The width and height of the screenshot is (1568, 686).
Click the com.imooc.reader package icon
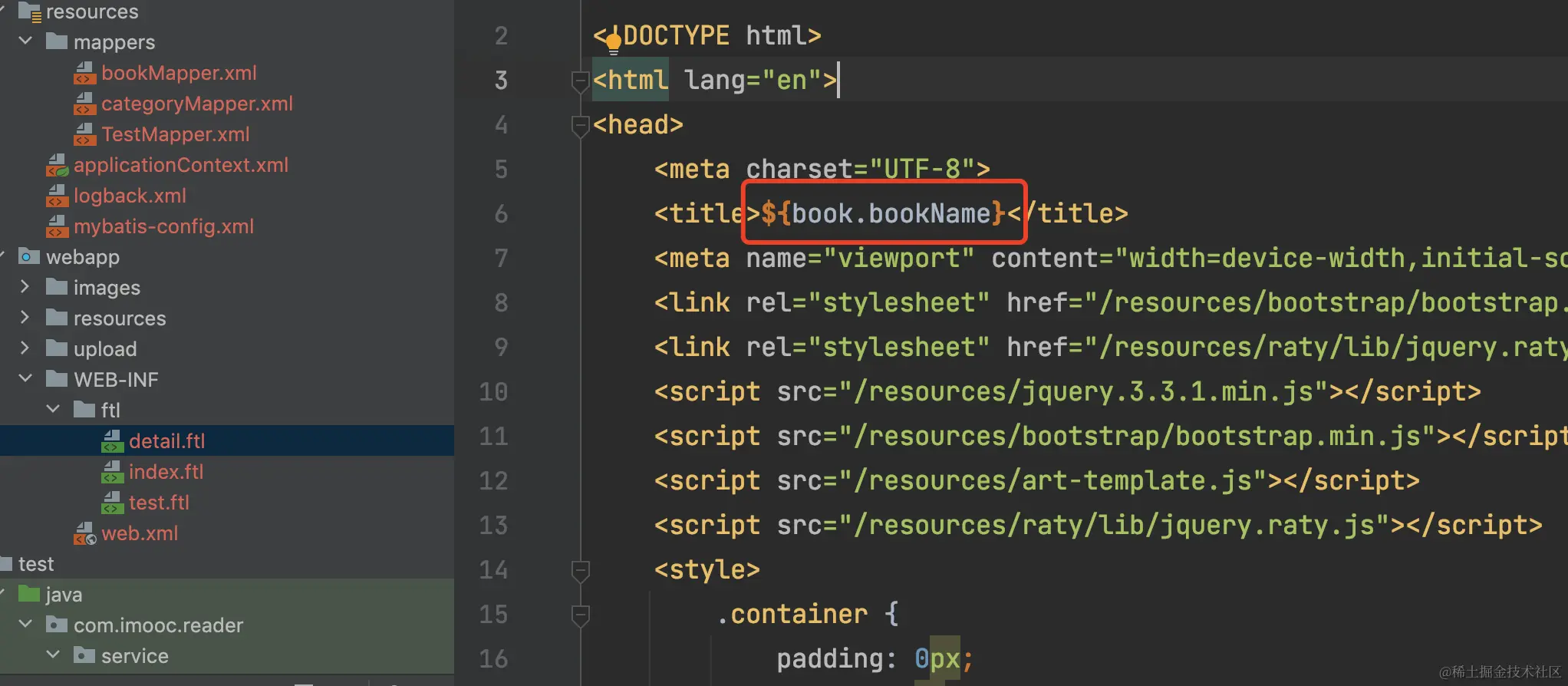[x=57, y=624]
